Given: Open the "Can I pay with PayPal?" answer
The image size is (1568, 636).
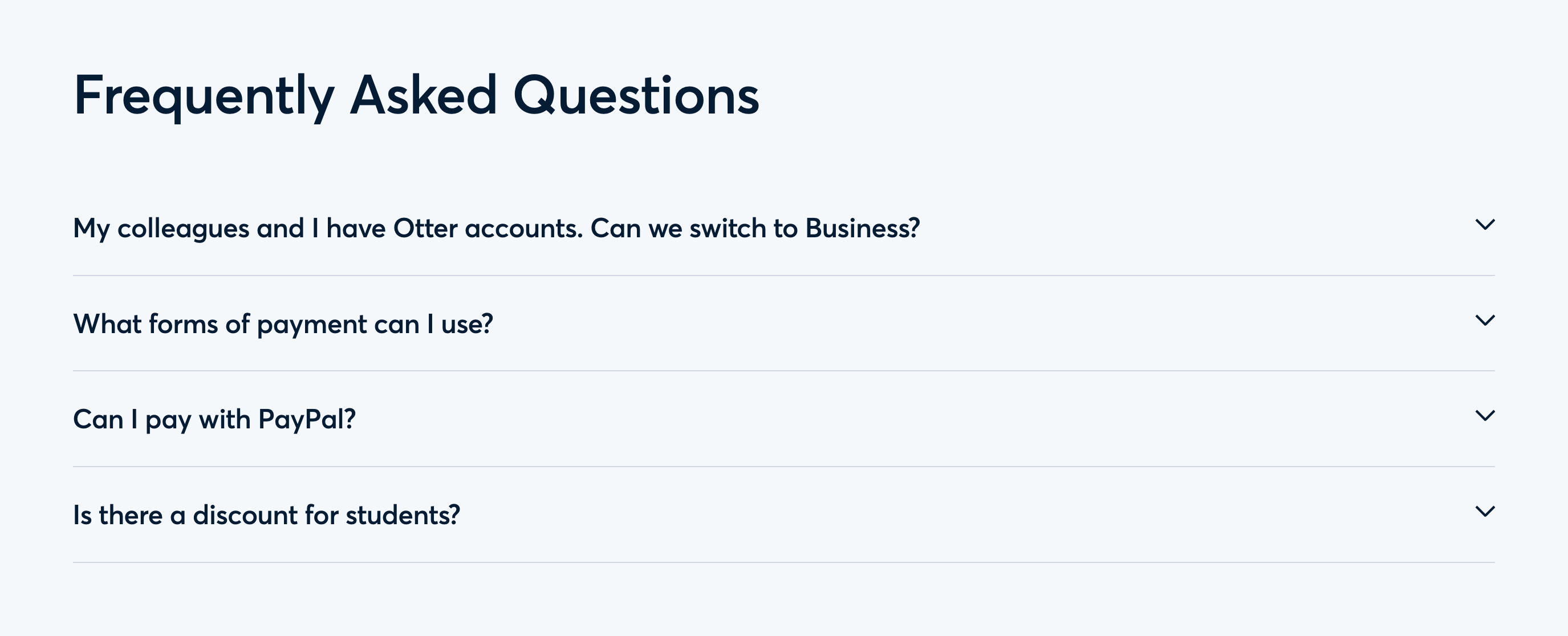Looking at the screenshot, I should tap(214, 420).
